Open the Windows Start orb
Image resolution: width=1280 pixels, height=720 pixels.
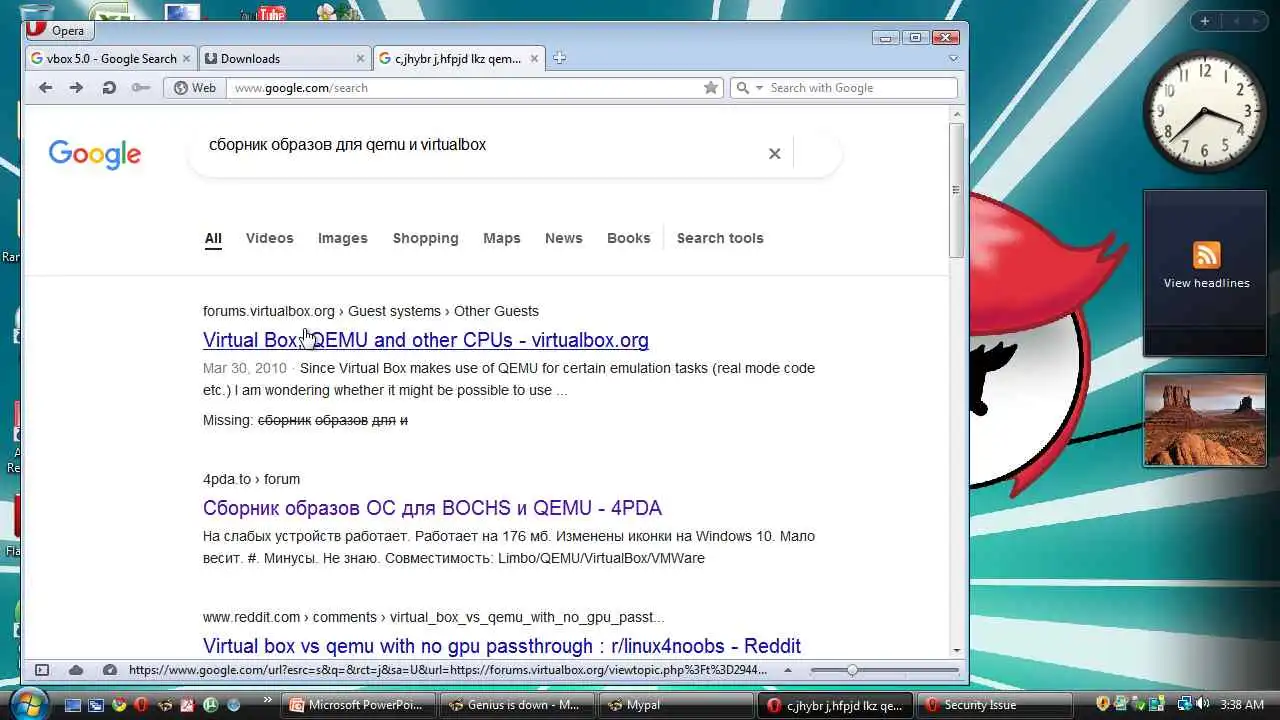pyautogui.click(x=27, y=704)
